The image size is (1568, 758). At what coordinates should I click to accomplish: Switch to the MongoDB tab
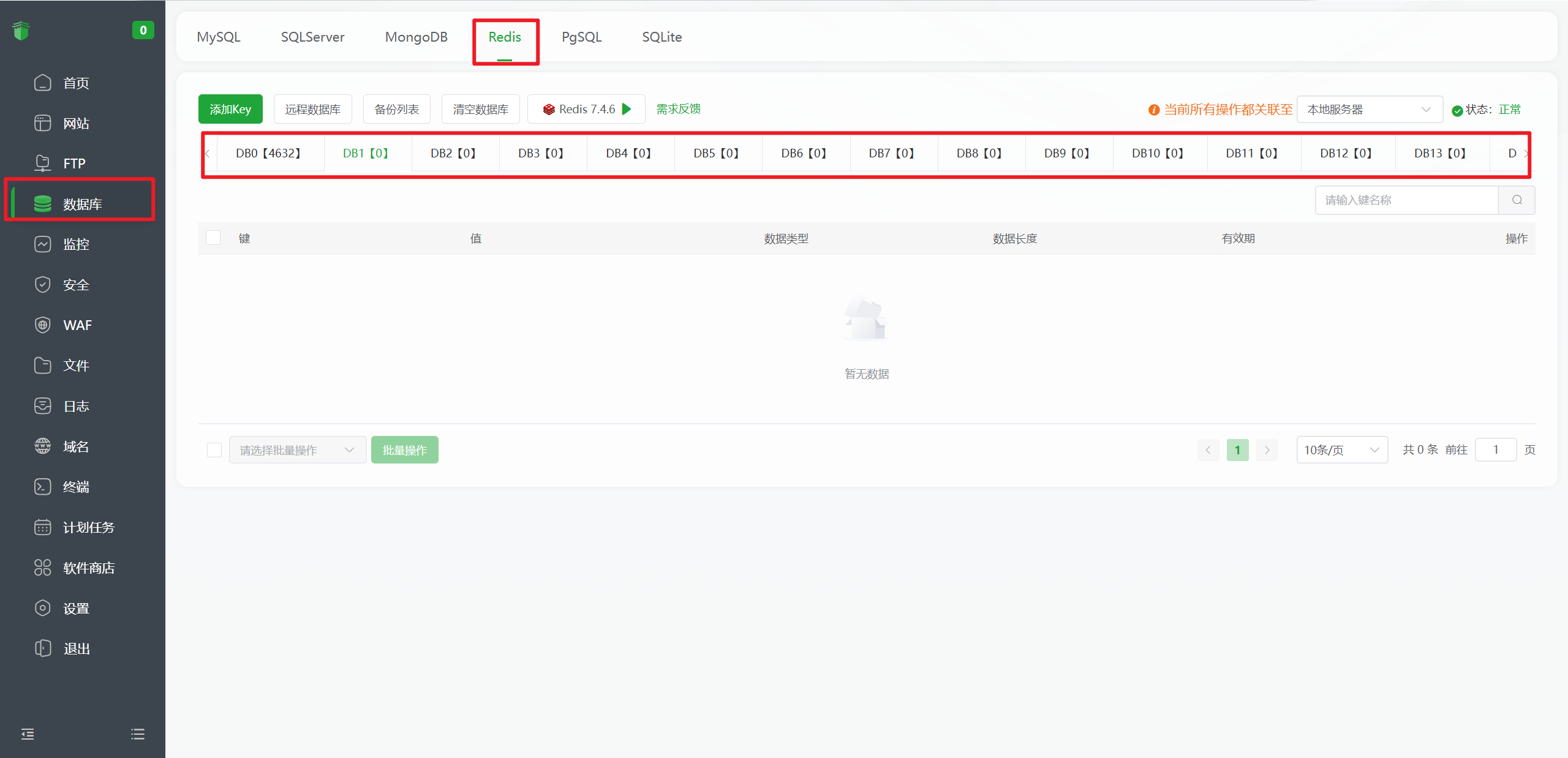coord(416,37)
